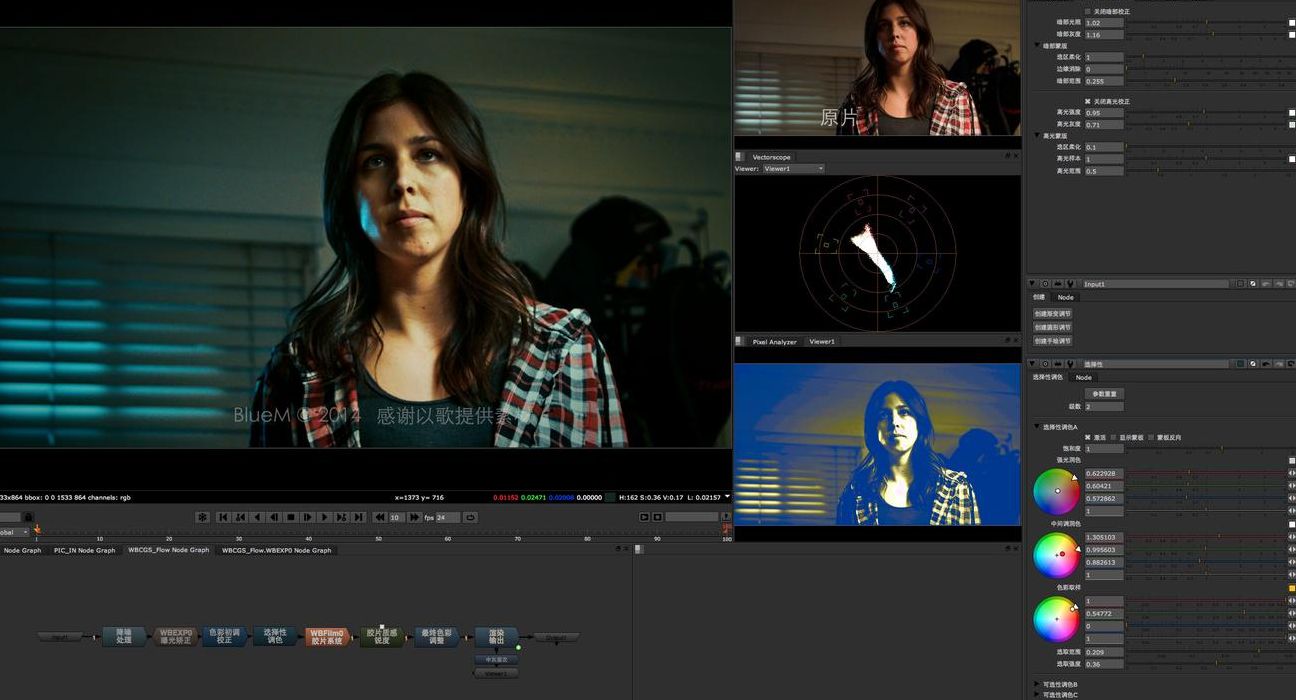Collapse the 高光蒙版 section
The height and width of the screenshot is (700, 1296).
pos(1037,136)
